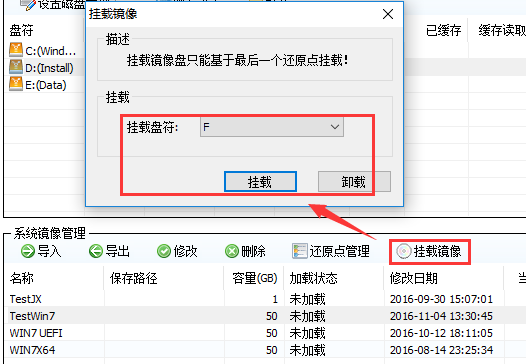Click the Modify (修改) checkmark icon
Screen dimensions: 526x364
[164, 251]
